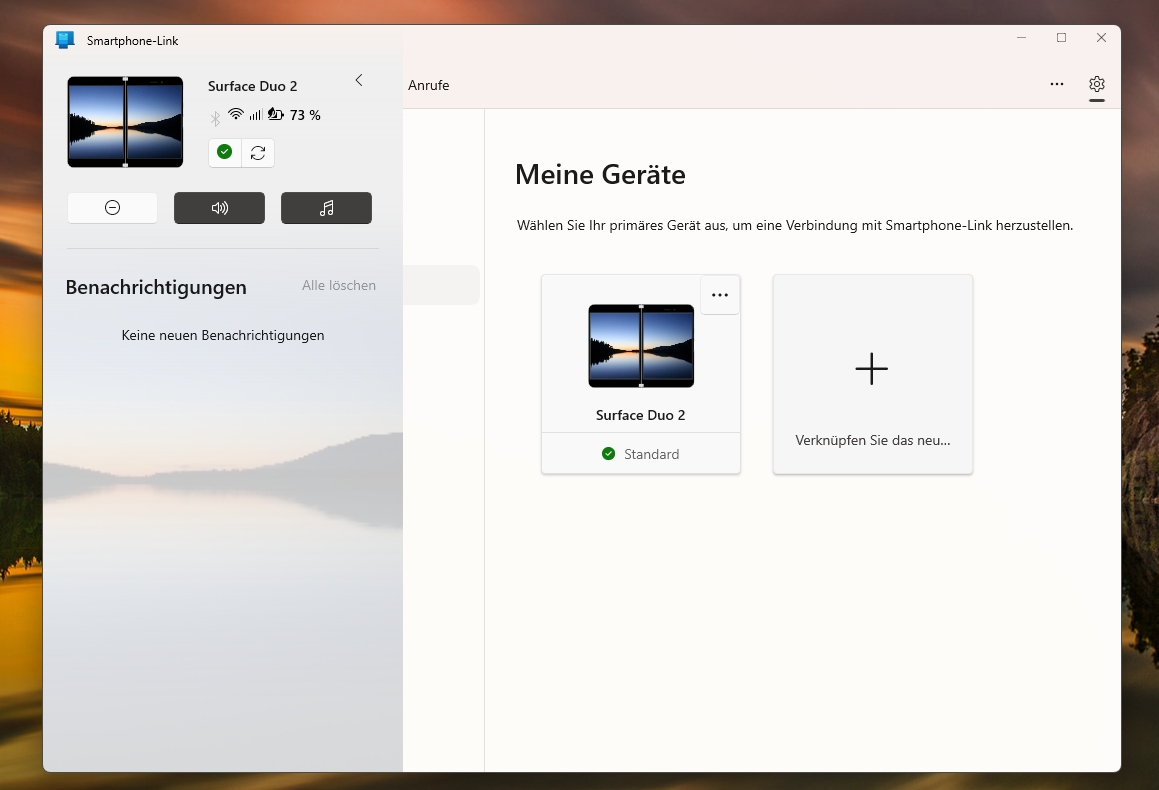Click the Wi-Fi signal status icon
Screen dimensions: 1159x790
coord(236,114)
